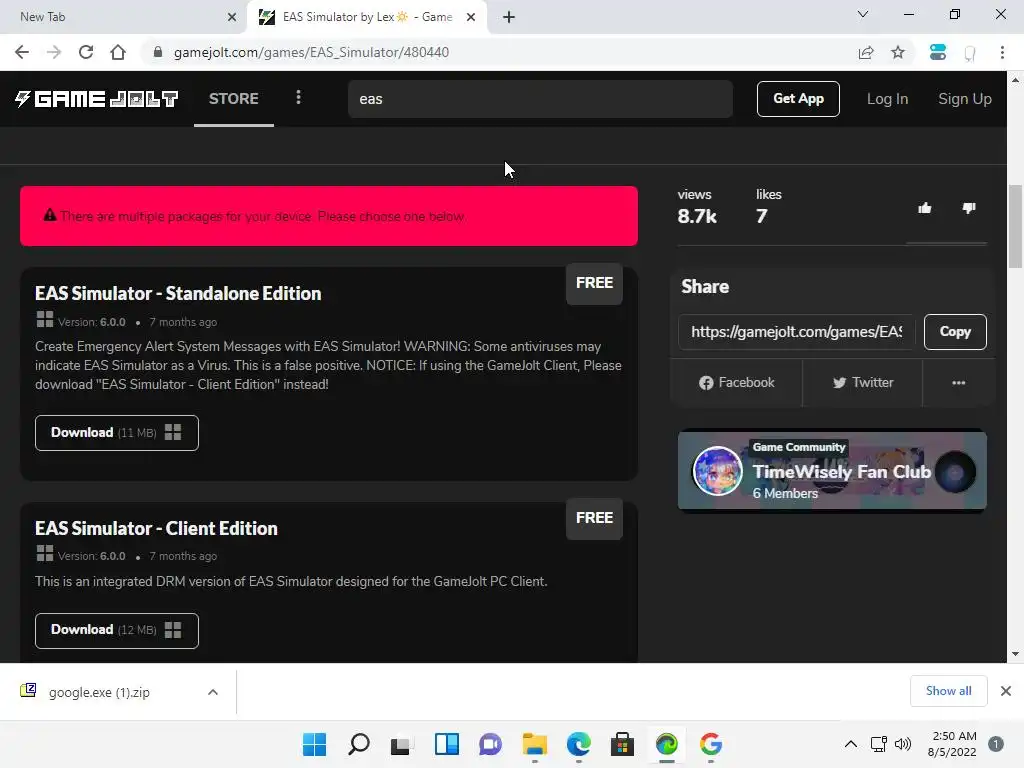Show all downloads
Image resolution: width=1024 pixels, height=768 pixels.
coord(948,691)
